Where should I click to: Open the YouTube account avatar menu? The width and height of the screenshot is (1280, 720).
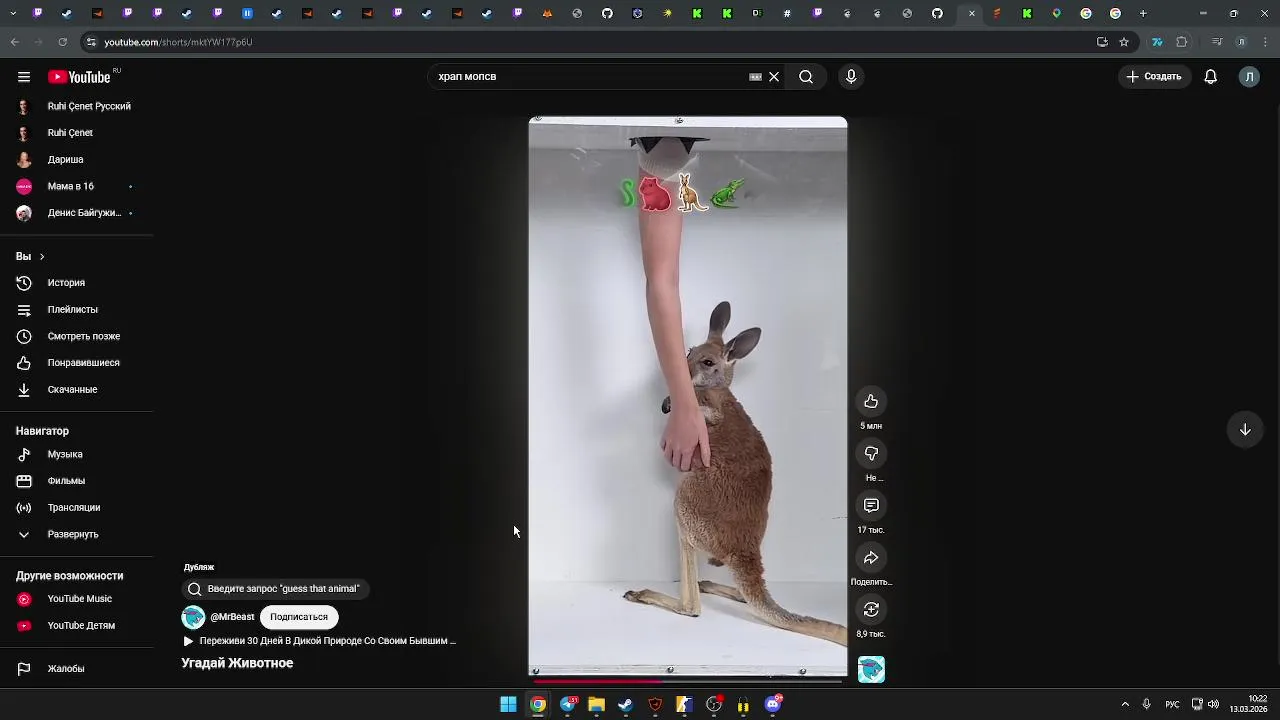[x=1249, y=77]
